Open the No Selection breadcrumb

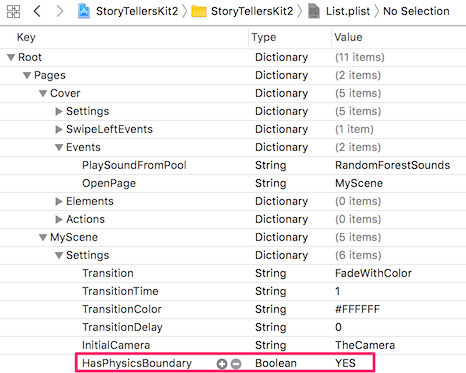click(x=416, y=11)
